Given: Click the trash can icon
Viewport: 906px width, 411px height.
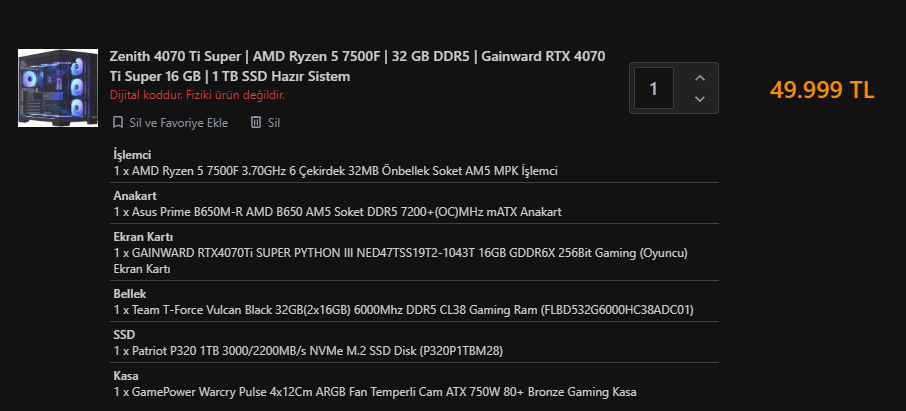Looking at the screenshot, I should 256,122.
